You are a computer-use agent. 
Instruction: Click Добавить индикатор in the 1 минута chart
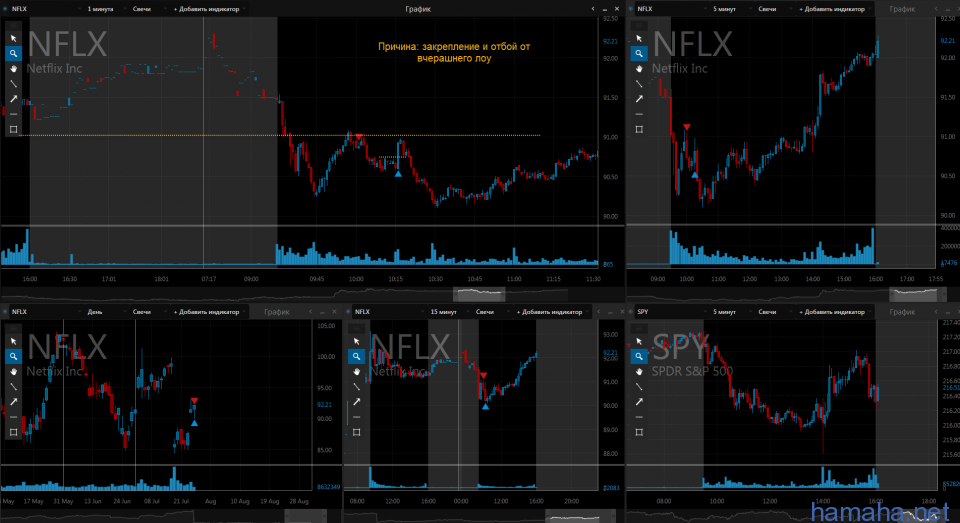[207, 9]
